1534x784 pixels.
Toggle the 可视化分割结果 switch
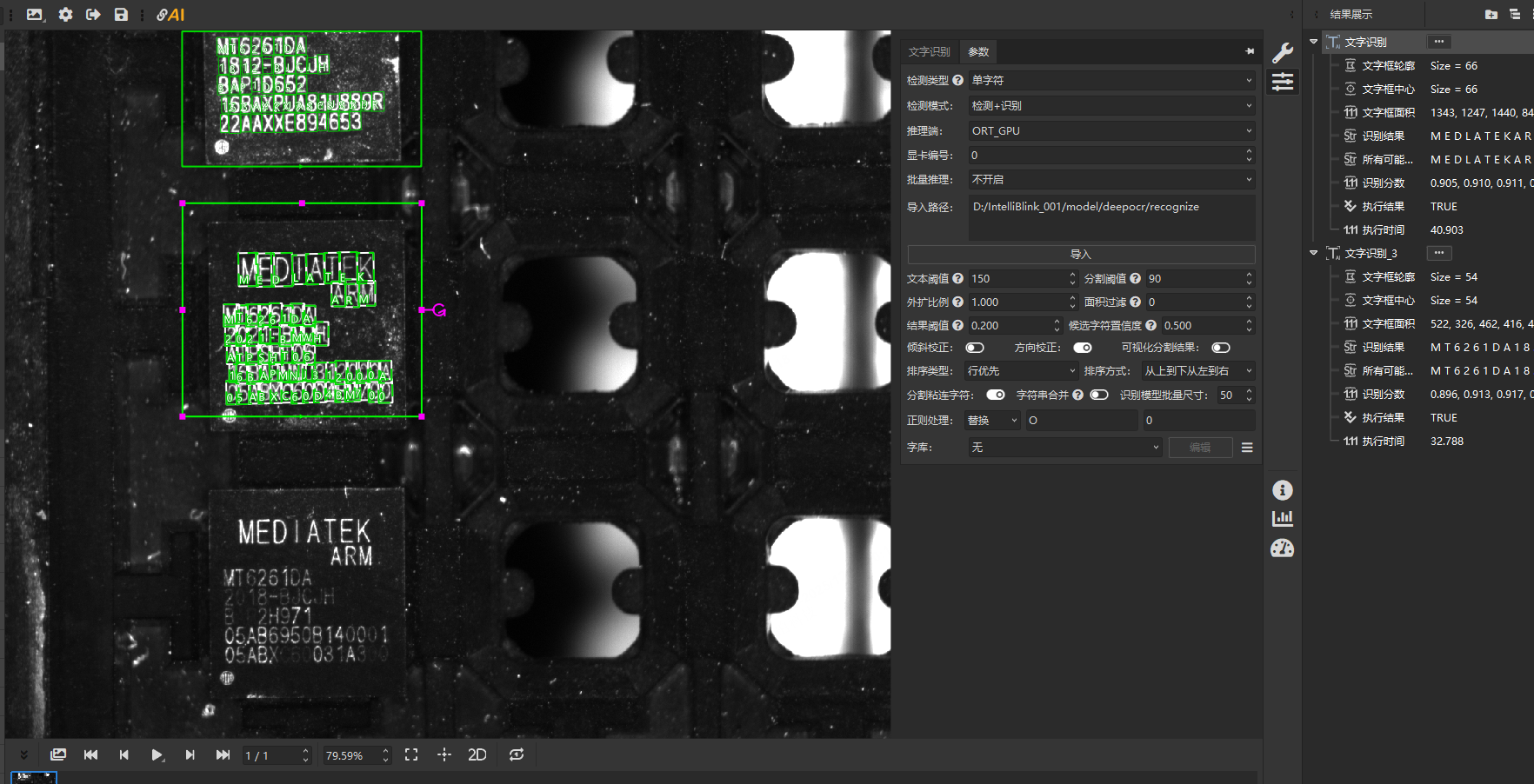click(1221, 348)
